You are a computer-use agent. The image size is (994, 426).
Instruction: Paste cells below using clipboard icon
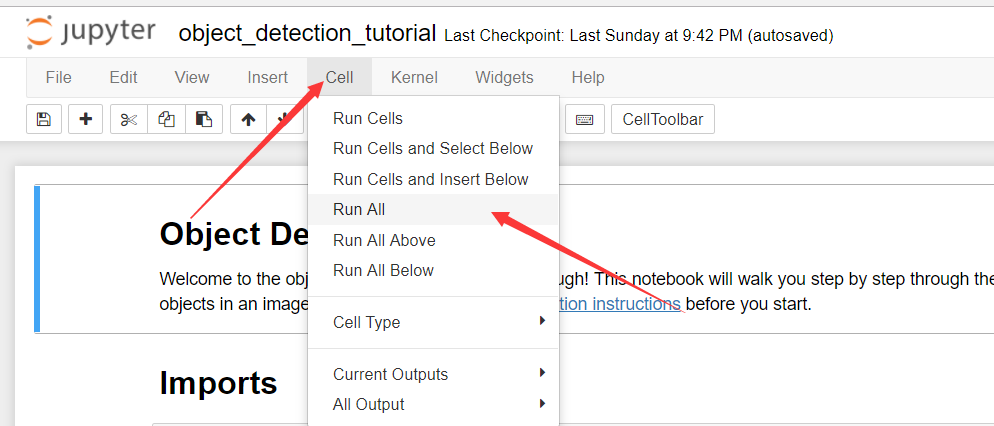tap(203, 120)
